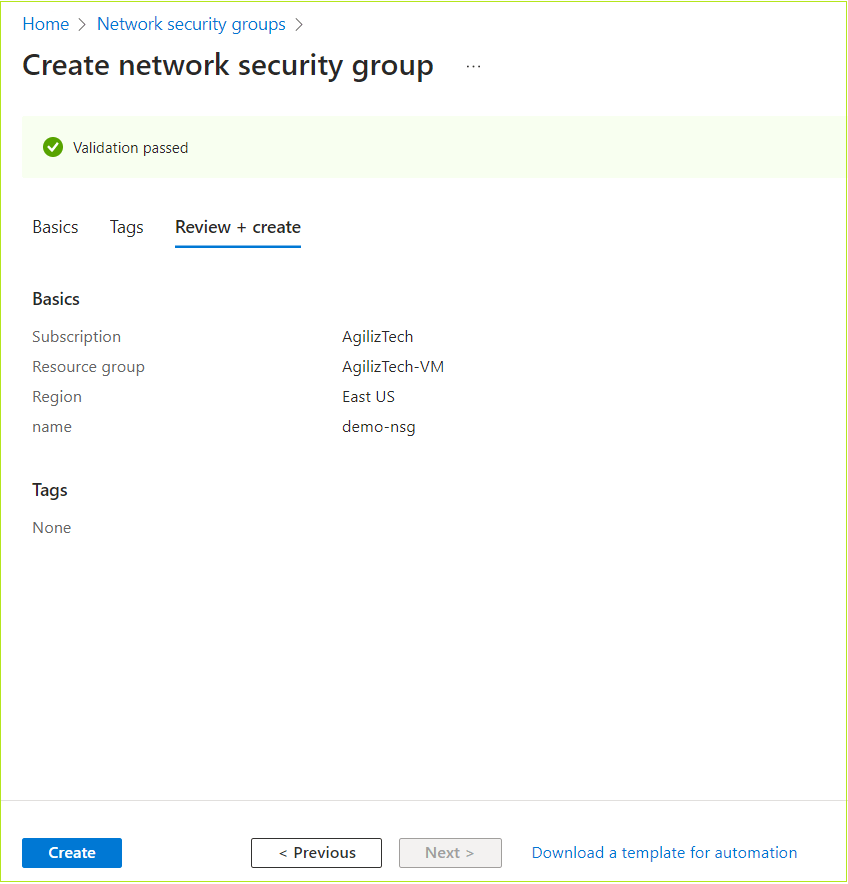The image size is (848, 884).
Task: Select the East US region value
Action: (x=368, y=396)
